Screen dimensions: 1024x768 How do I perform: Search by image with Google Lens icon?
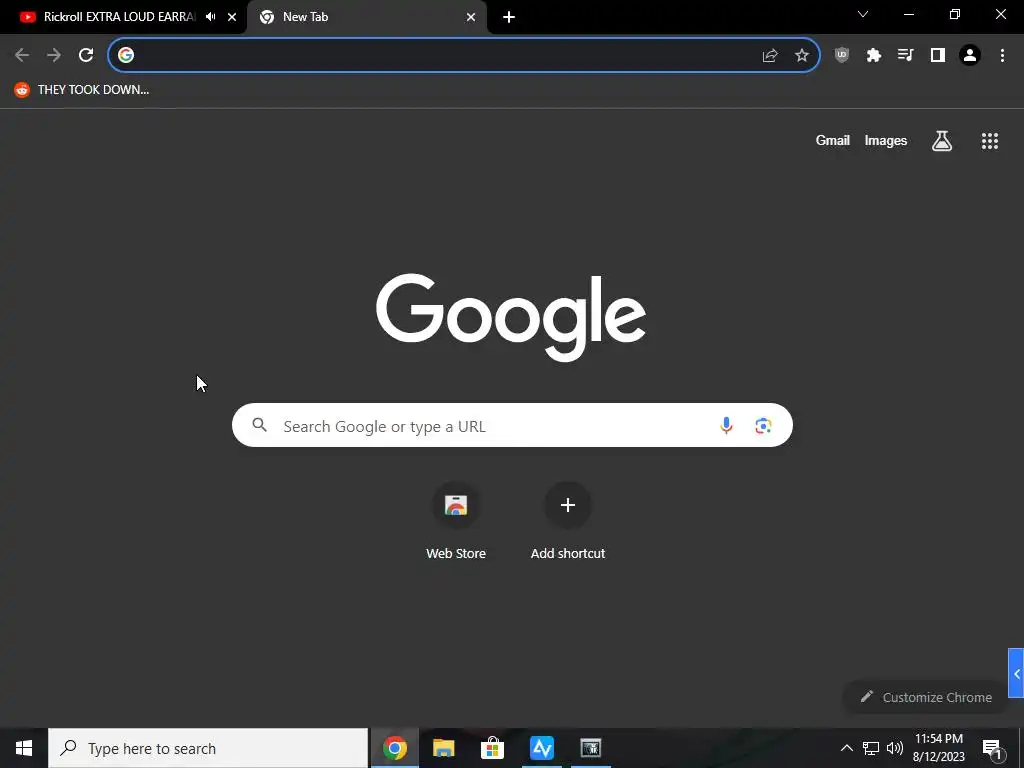763,426
